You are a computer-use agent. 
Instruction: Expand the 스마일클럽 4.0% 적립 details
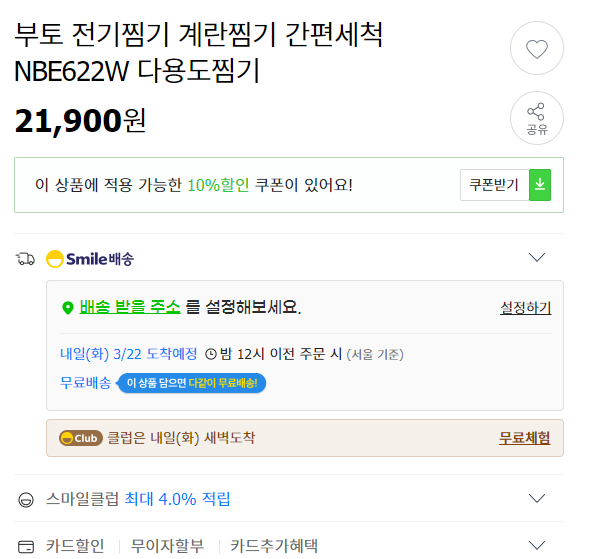(537, 498)
